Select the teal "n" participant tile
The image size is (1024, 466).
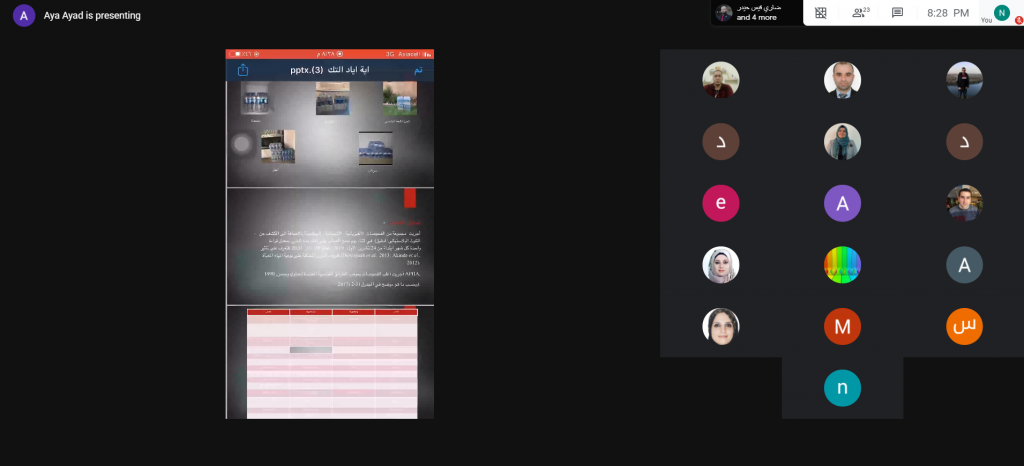[x=842, y=387]
